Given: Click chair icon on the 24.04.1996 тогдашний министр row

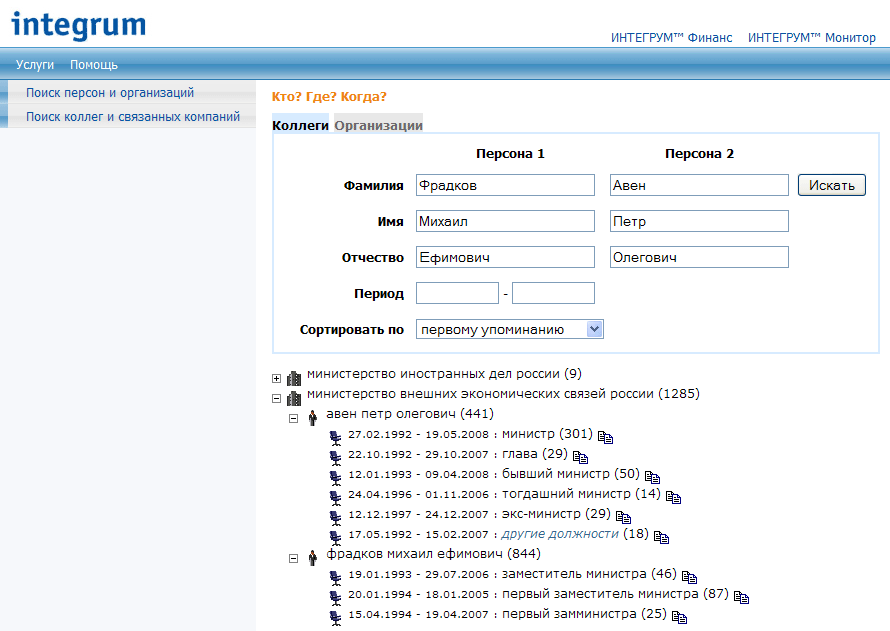Looking at the screenshot, I should pyautogui.click(x=336, y=498).
